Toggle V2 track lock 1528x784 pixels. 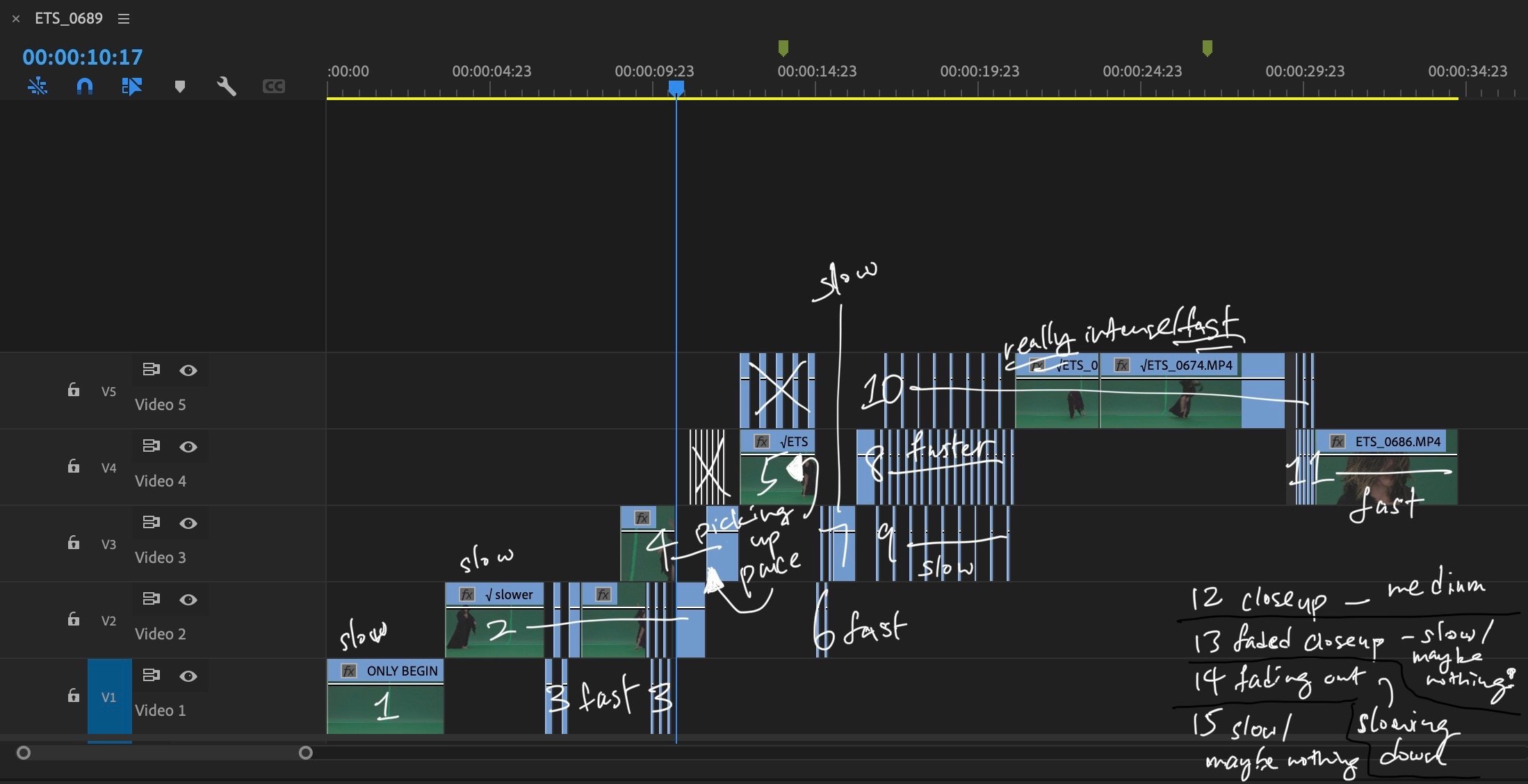[73, 619]
